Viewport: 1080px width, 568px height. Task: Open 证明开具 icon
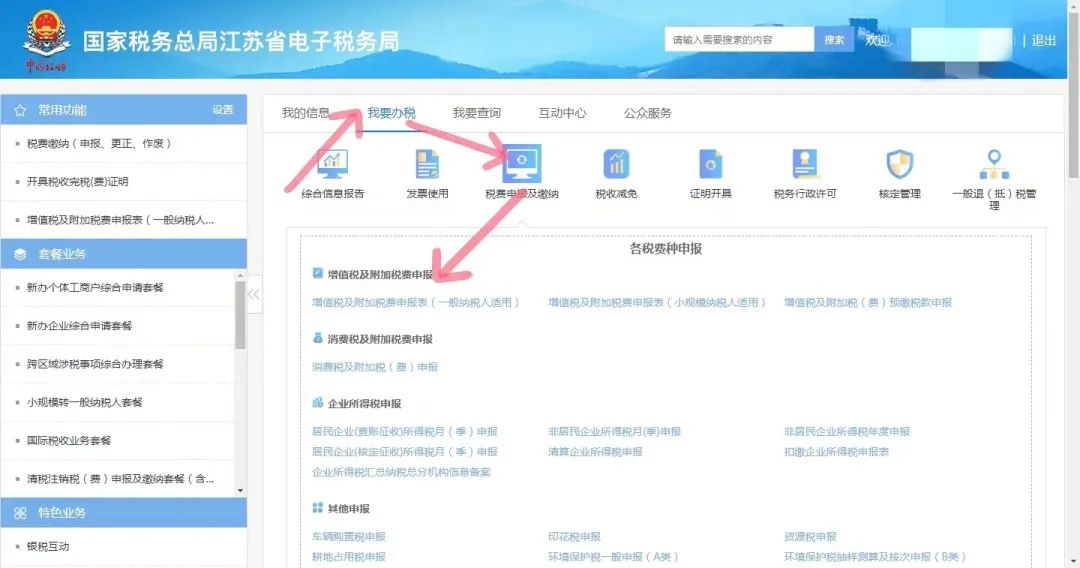(x=710, y=165)
